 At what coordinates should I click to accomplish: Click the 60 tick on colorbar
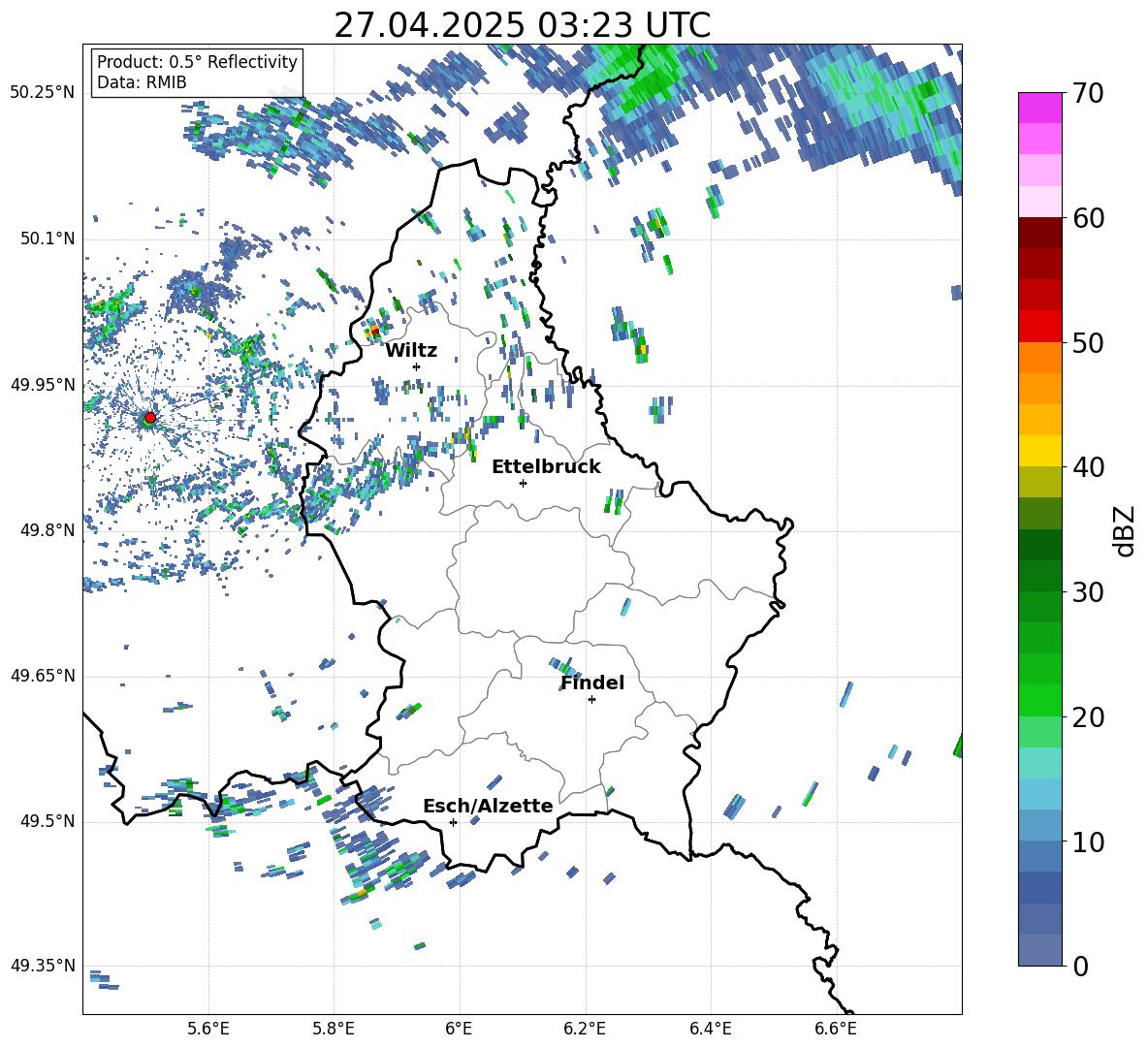pos(1088,218)
